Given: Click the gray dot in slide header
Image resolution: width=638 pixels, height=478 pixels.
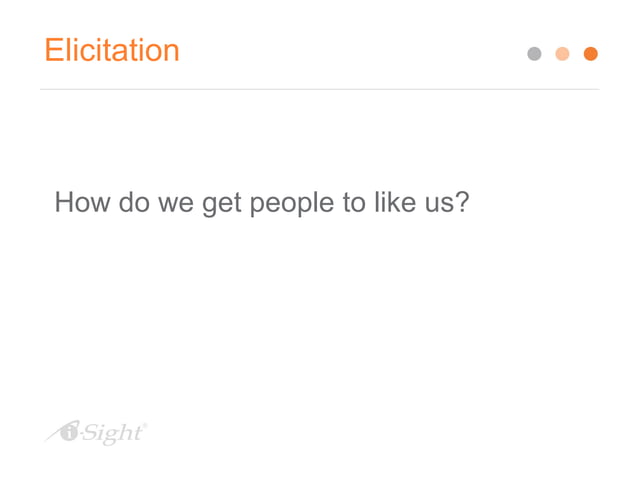Looking at the screenshot, I should 534,54.
